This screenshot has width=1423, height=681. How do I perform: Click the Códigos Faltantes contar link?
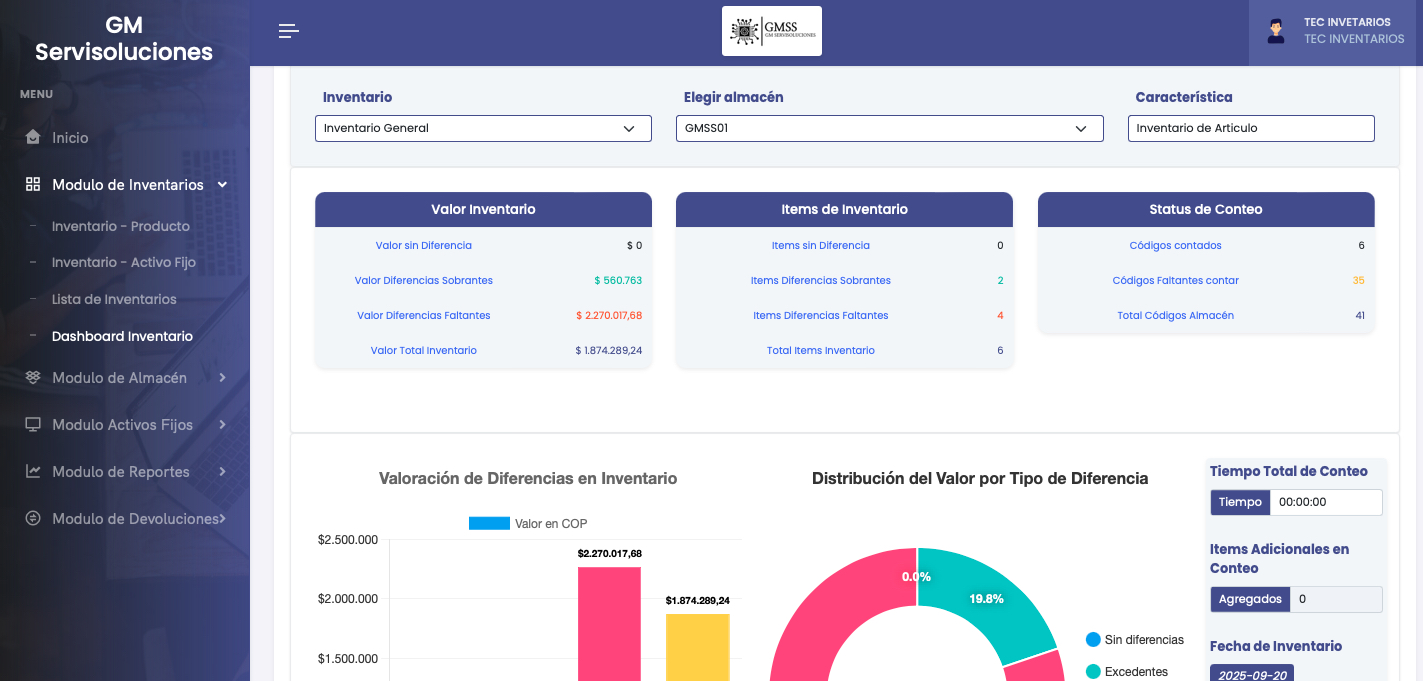(x=1175, y=280)
